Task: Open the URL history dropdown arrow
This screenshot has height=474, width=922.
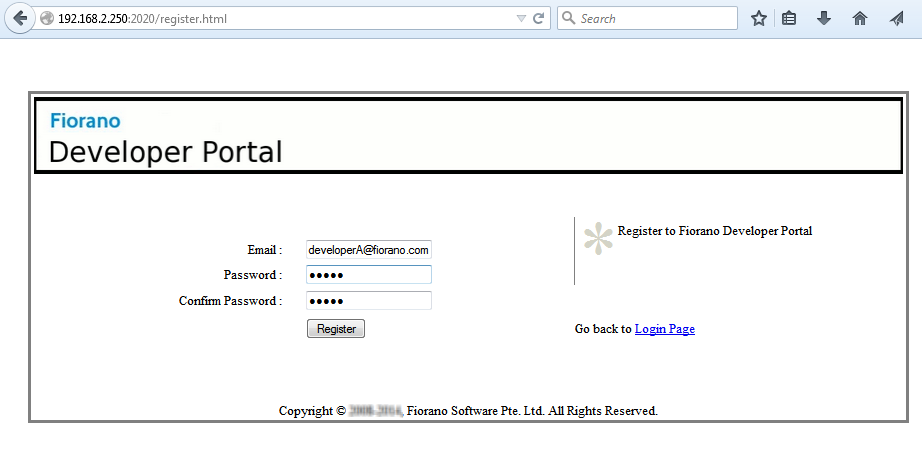Action: (521, 19)
